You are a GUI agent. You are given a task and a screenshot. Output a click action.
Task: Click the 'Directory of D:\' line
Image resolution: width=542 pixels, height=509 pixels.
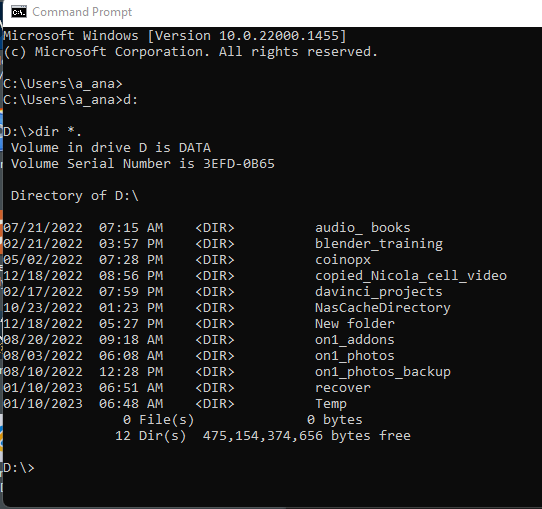(75, 196)
